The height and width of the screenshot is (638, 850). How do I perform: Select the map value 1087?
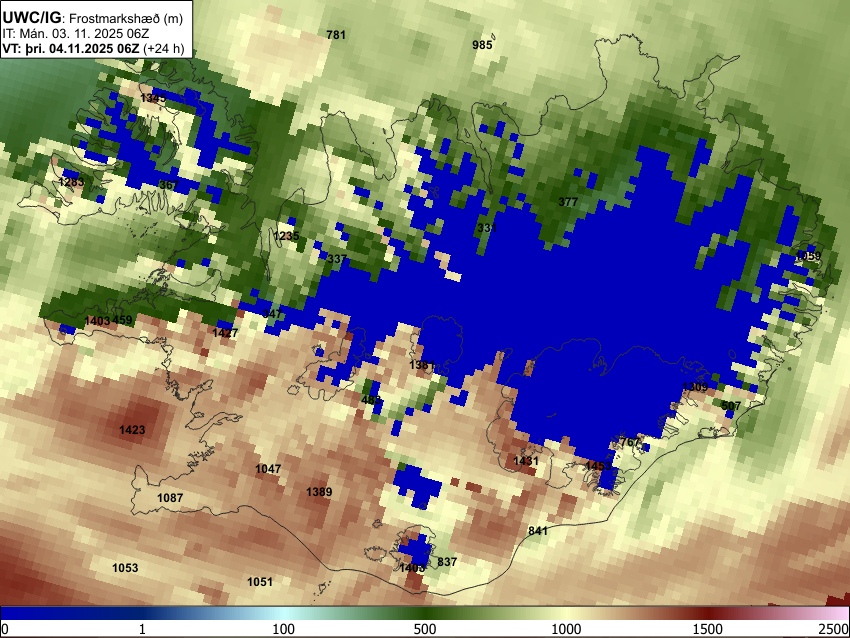point(170,498)
